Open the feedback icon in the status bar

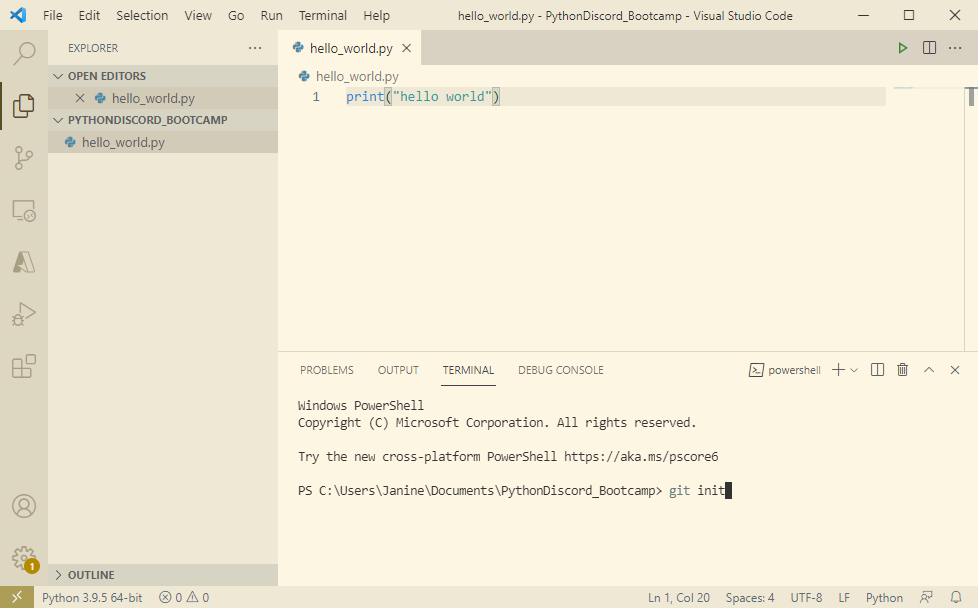[x=927, y=597]
